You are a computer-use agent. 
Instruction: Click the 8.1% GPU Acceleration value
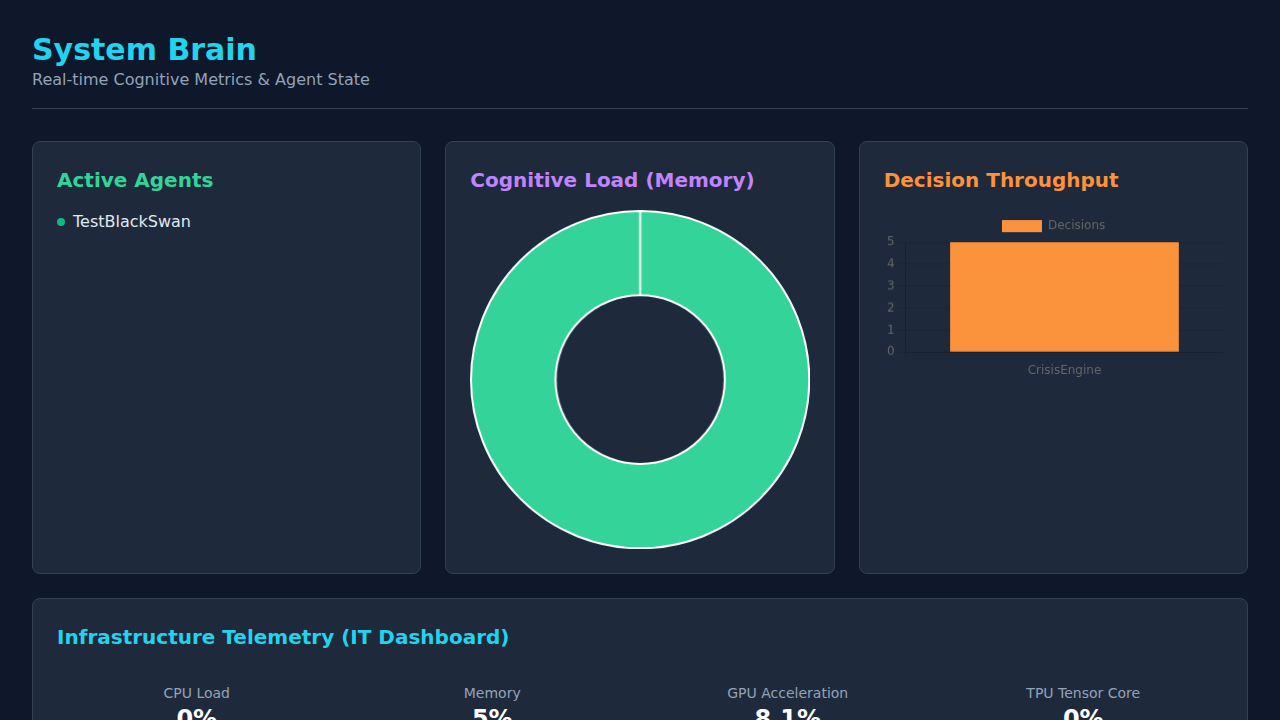coord(787,714)
